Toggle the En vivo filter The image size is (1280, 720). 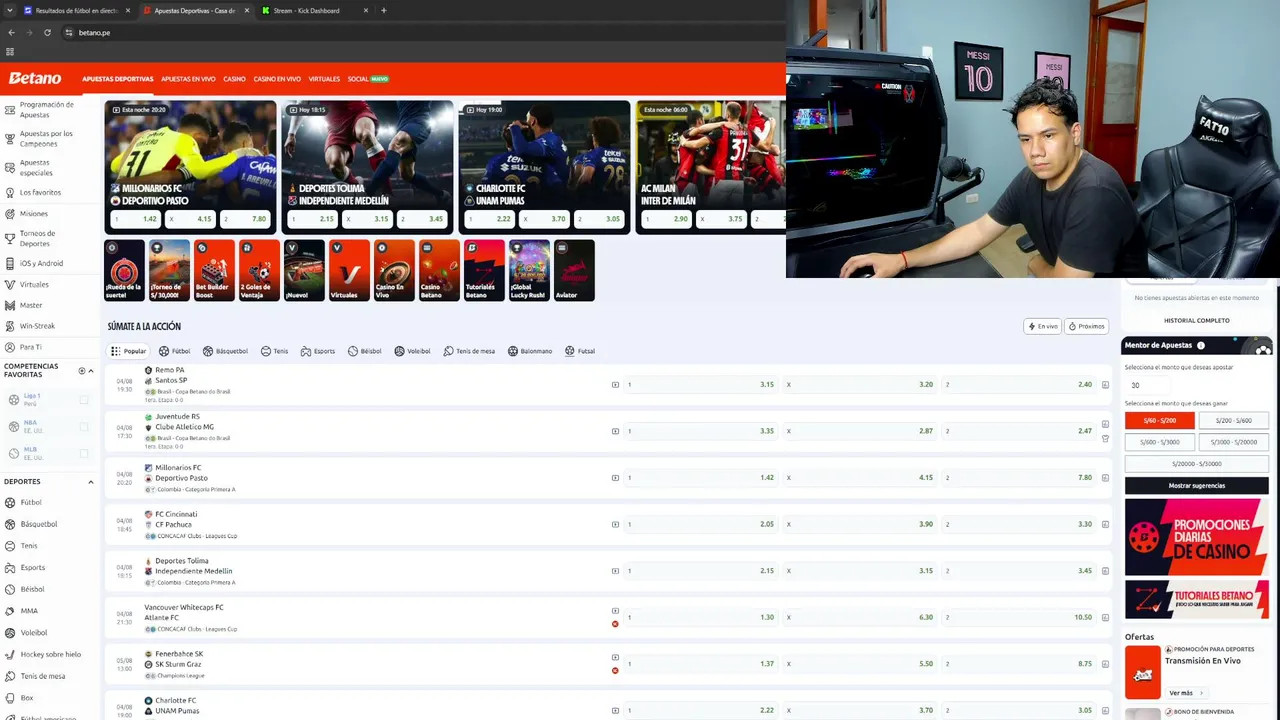(1042, 326)
